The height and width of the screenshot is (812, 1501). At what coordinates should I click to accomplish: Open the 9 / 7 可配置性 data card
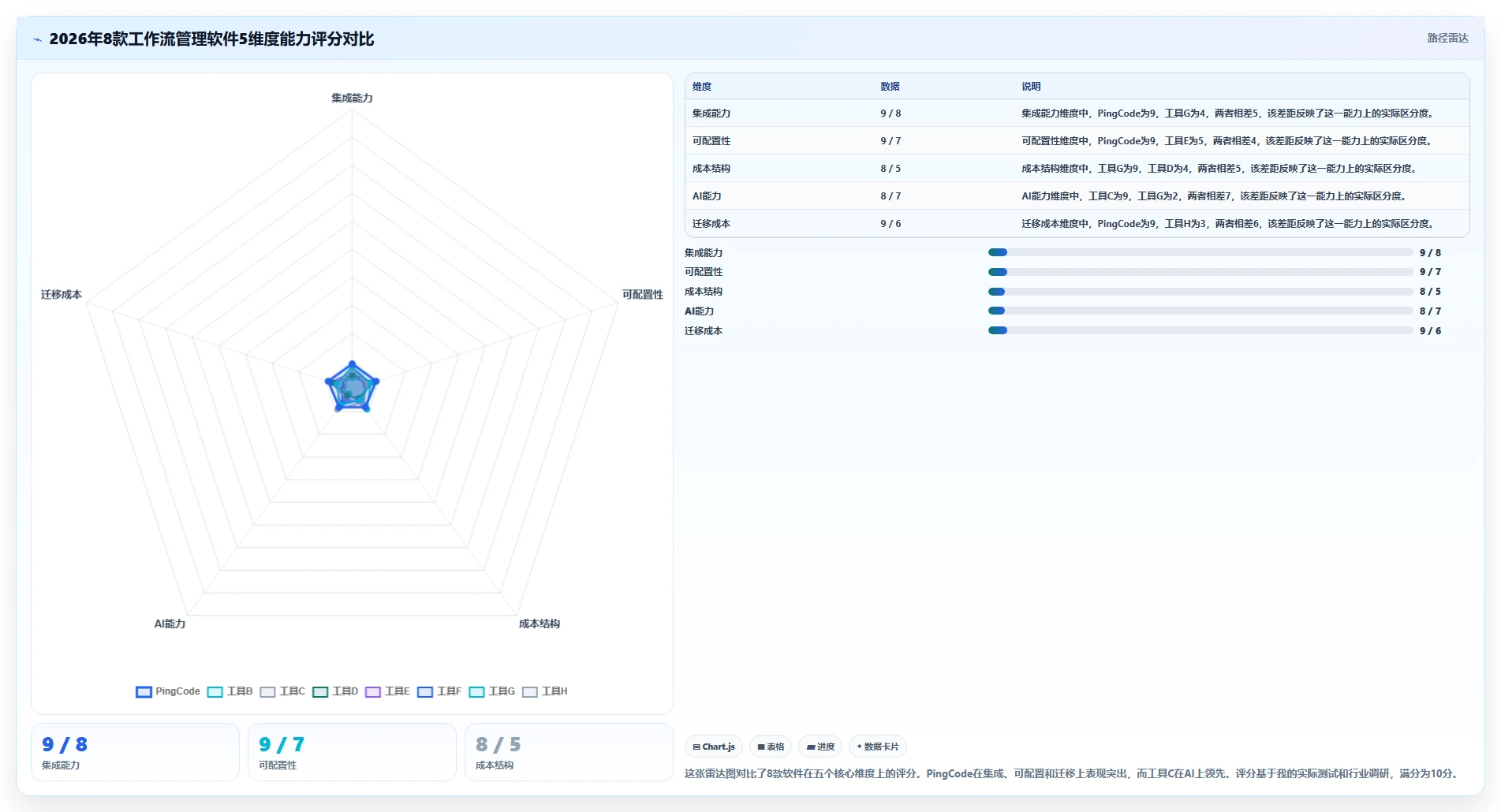coord(352,752)
